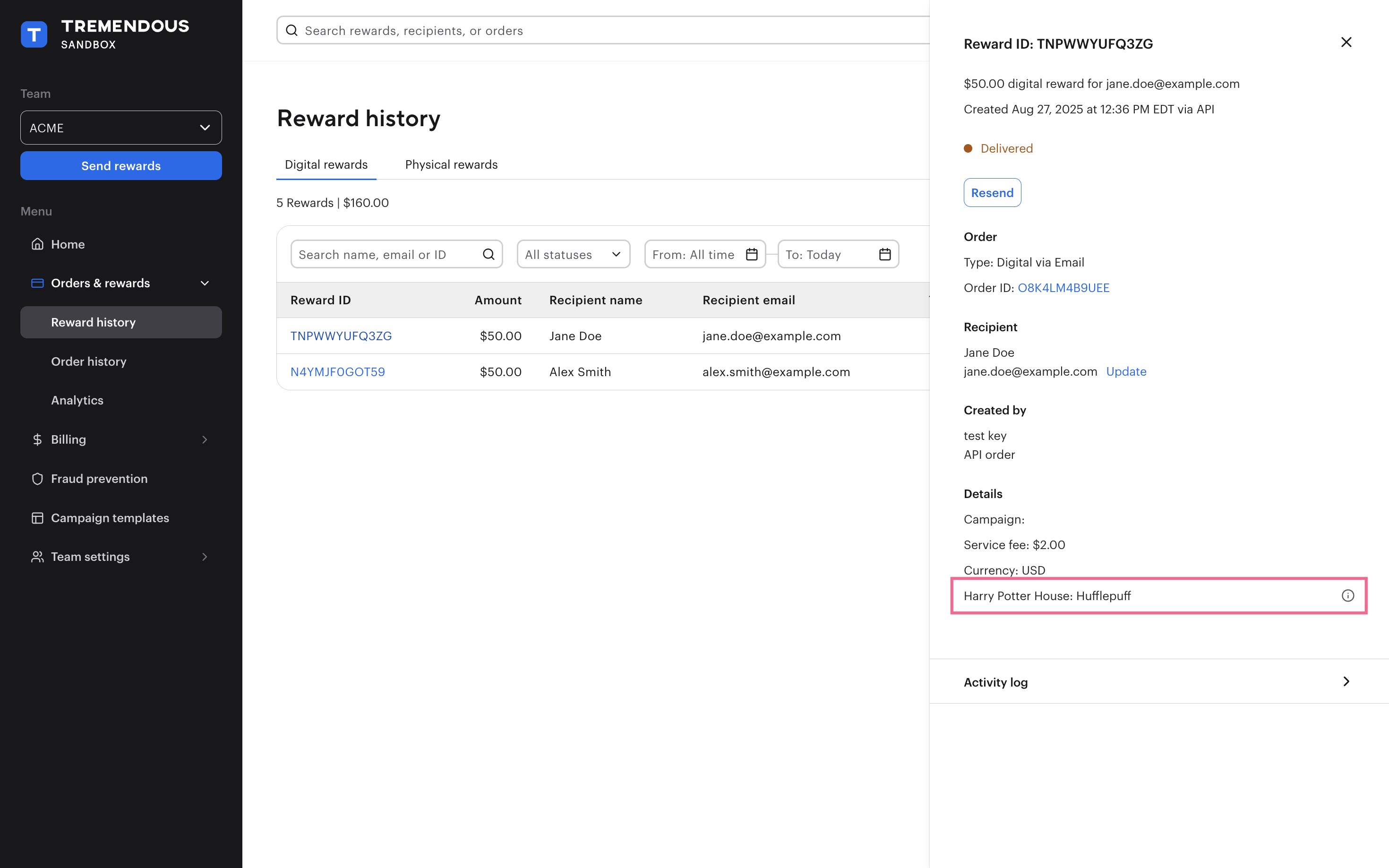This screenshot has height=868, width=1389.
Task: Open reward N4YMJF0GOT59 link
Action: point(337,372)
